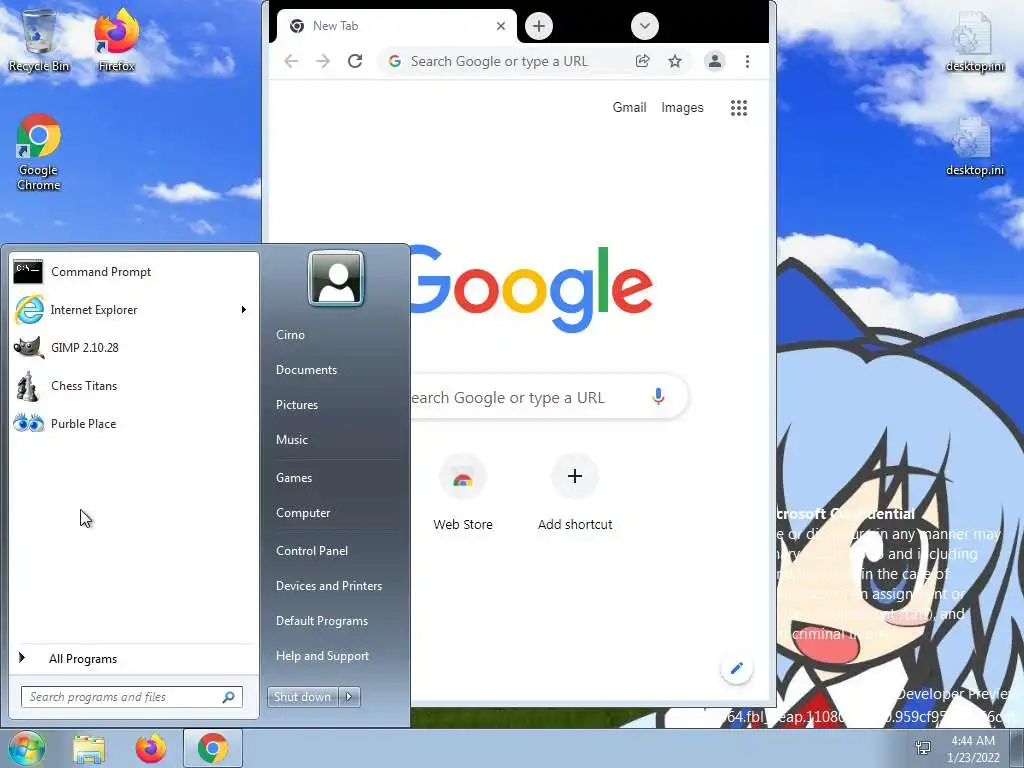This screenshot has height=768, width=1024.
Task: Click the network icon in system tray
Action: coord(923,748)
